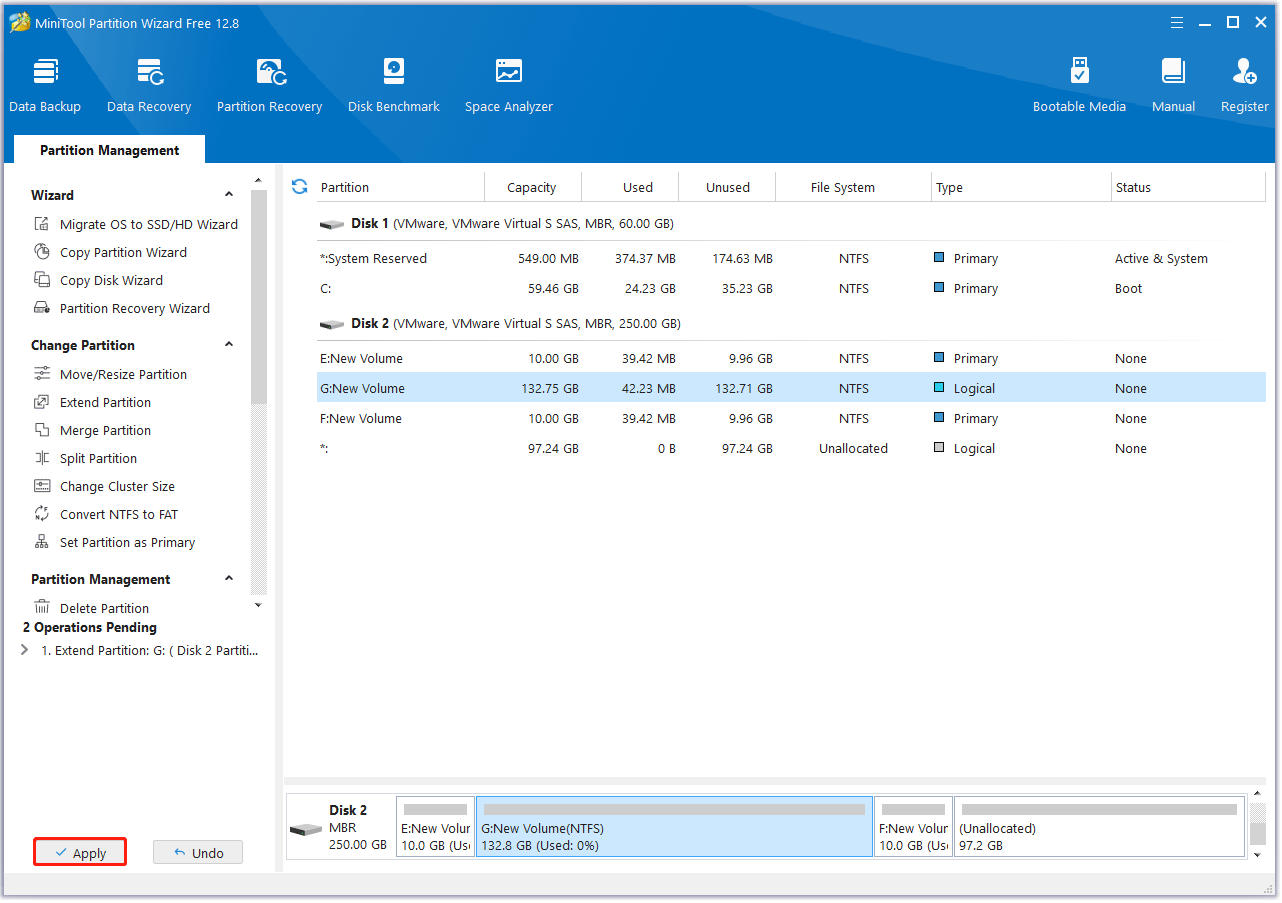Collapse the Change Partition section
Screen dimensions: 1282x903
[x=229, y=345]
